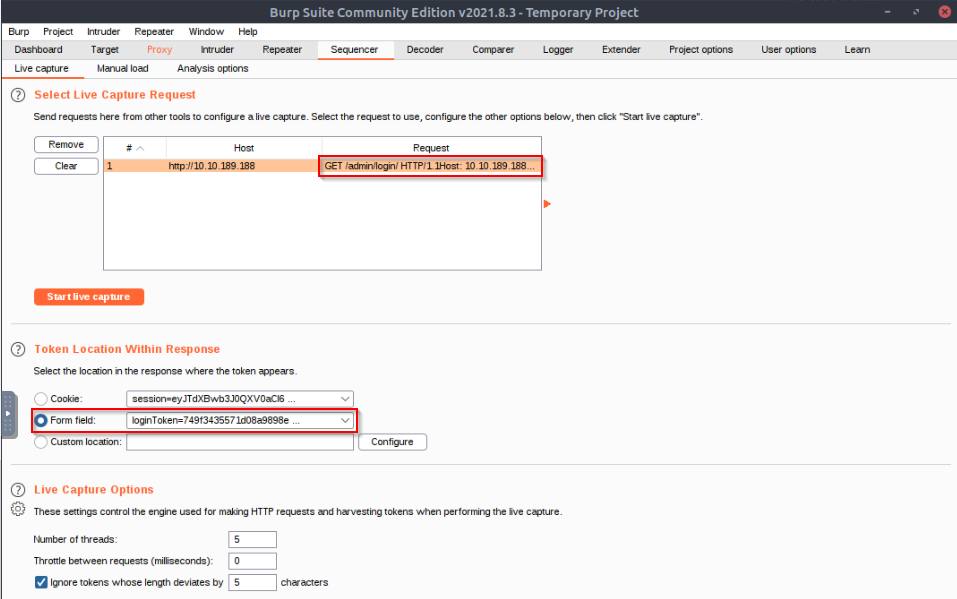
Task: Click the Number of threads field
Action: [x=252, y=540]
